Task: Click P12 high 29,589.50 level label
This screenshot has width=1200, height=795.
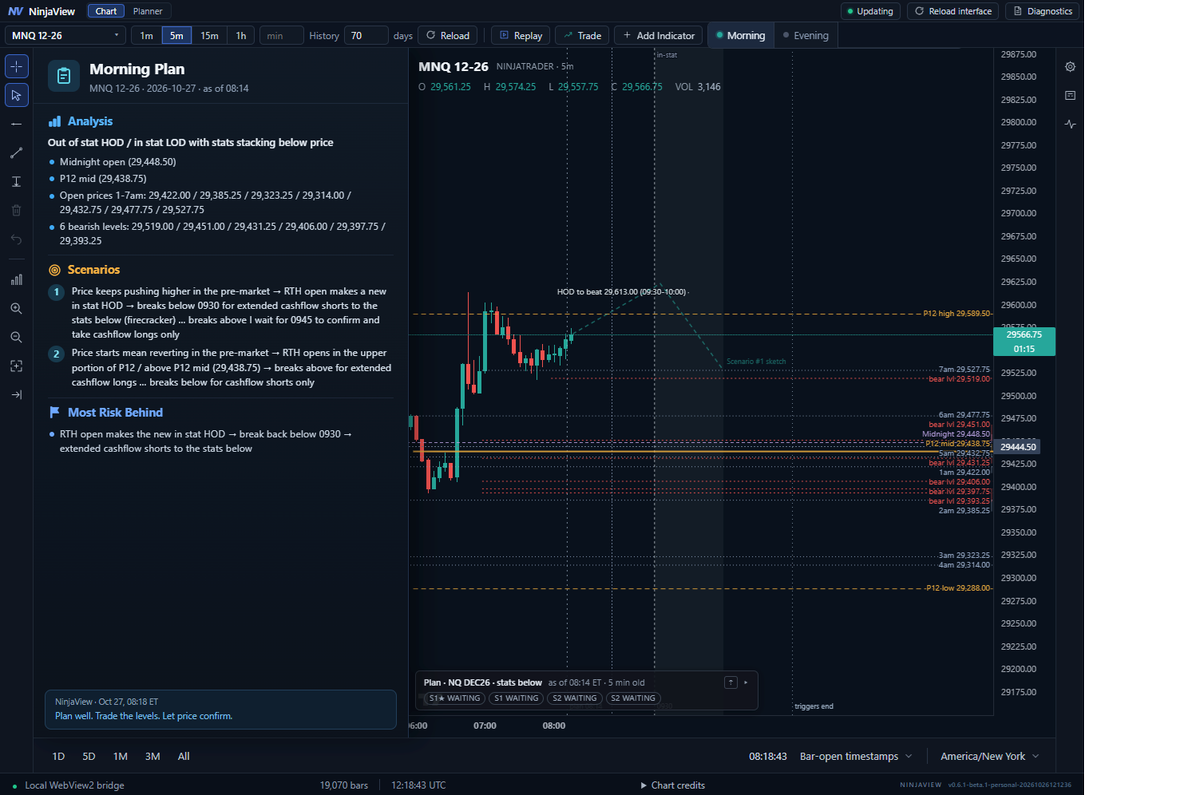Action: [x=957, y=313]
